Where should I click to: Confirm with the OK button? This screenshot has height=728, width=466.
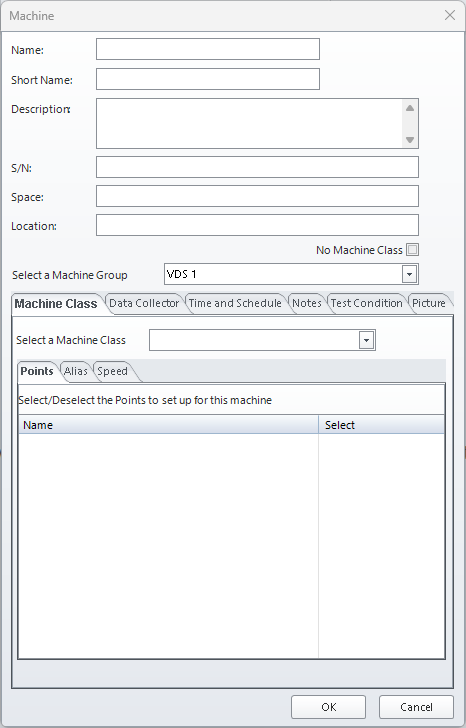click(329, 707)
